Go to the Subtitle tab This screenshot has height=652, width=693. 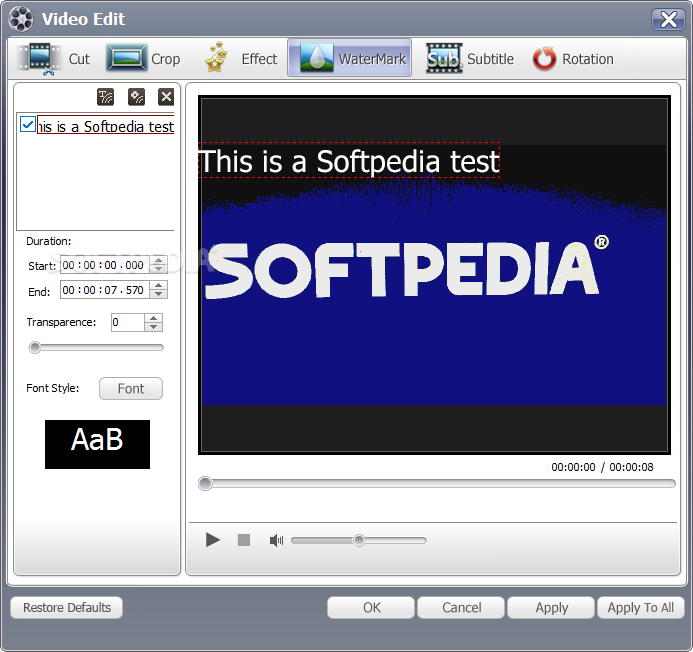point(470,58)
